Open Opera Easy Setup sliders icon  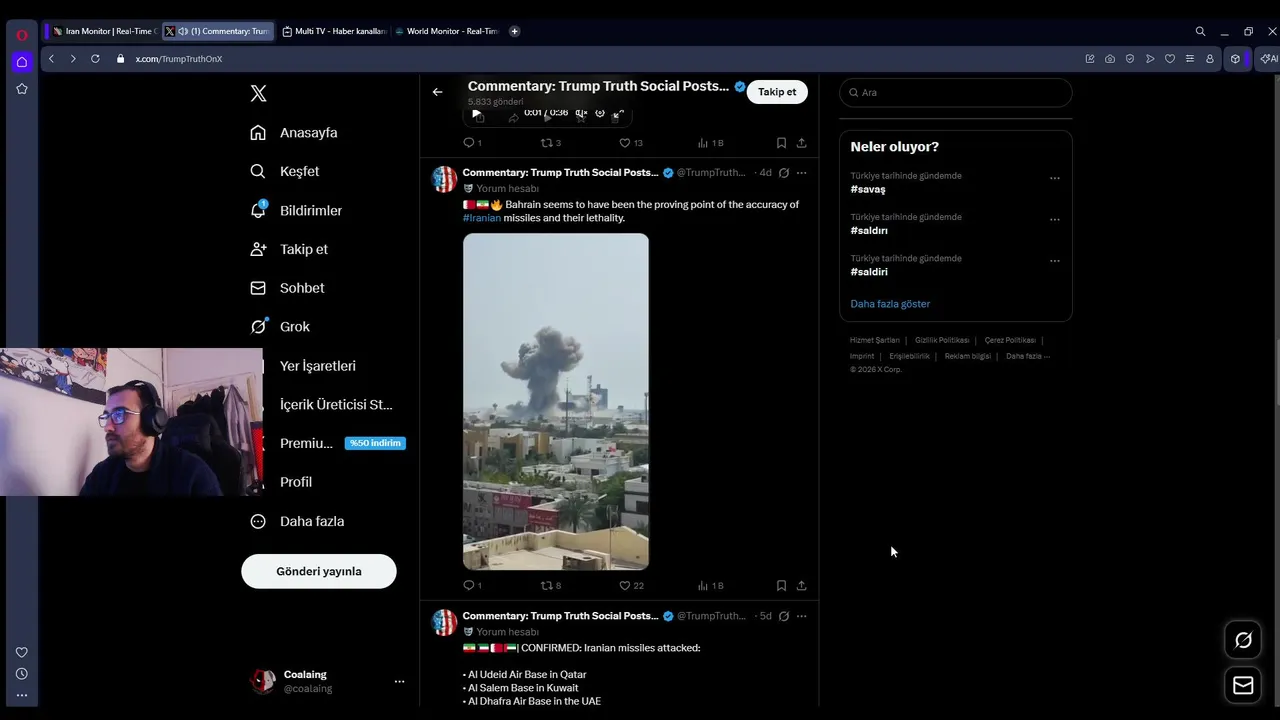[x=1189, y=59]
